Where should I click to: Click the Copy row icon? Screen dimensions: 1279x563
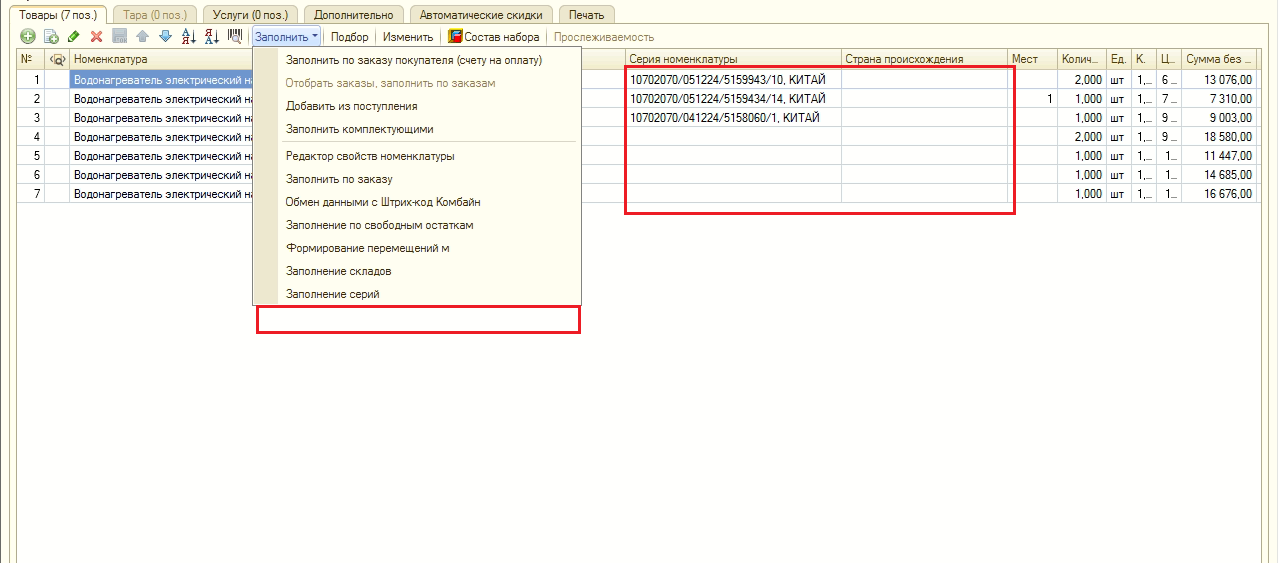pos(51,37)
